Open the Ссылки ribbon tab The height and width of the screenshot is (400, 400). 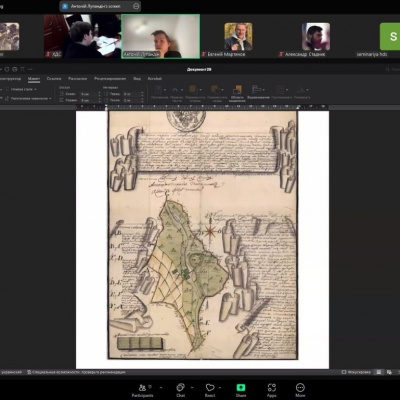[54, 79]
